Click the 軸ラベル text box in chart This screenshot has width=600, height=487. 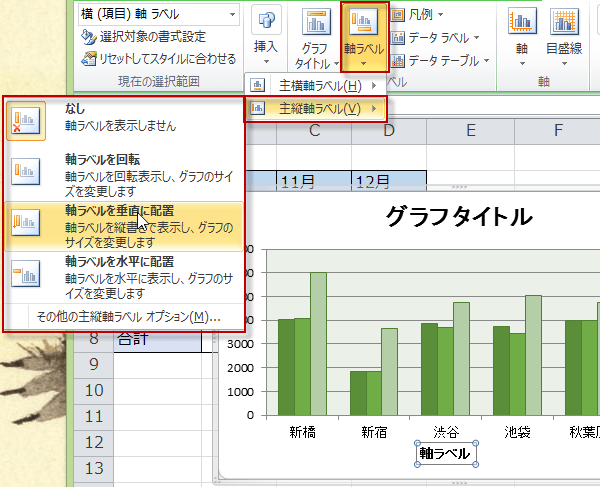[x=445, y=454]
